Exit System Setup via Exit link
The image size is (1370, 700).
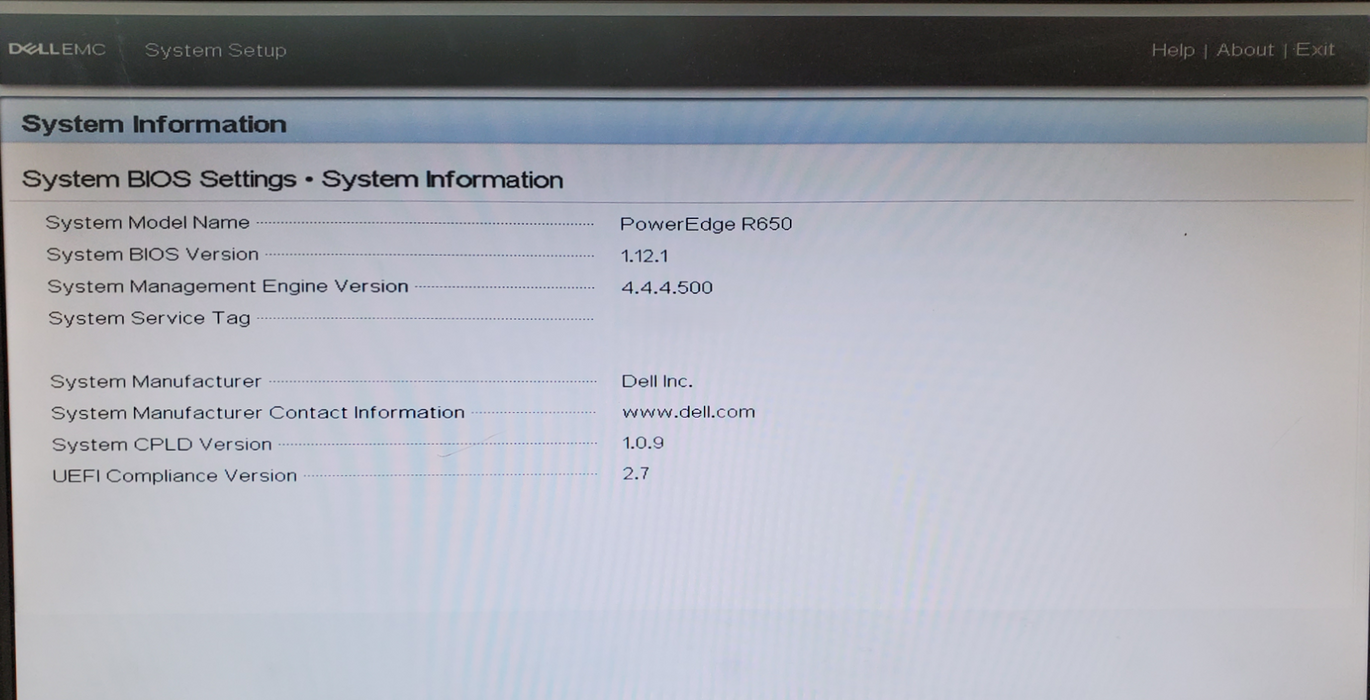tap(1315, 49)
